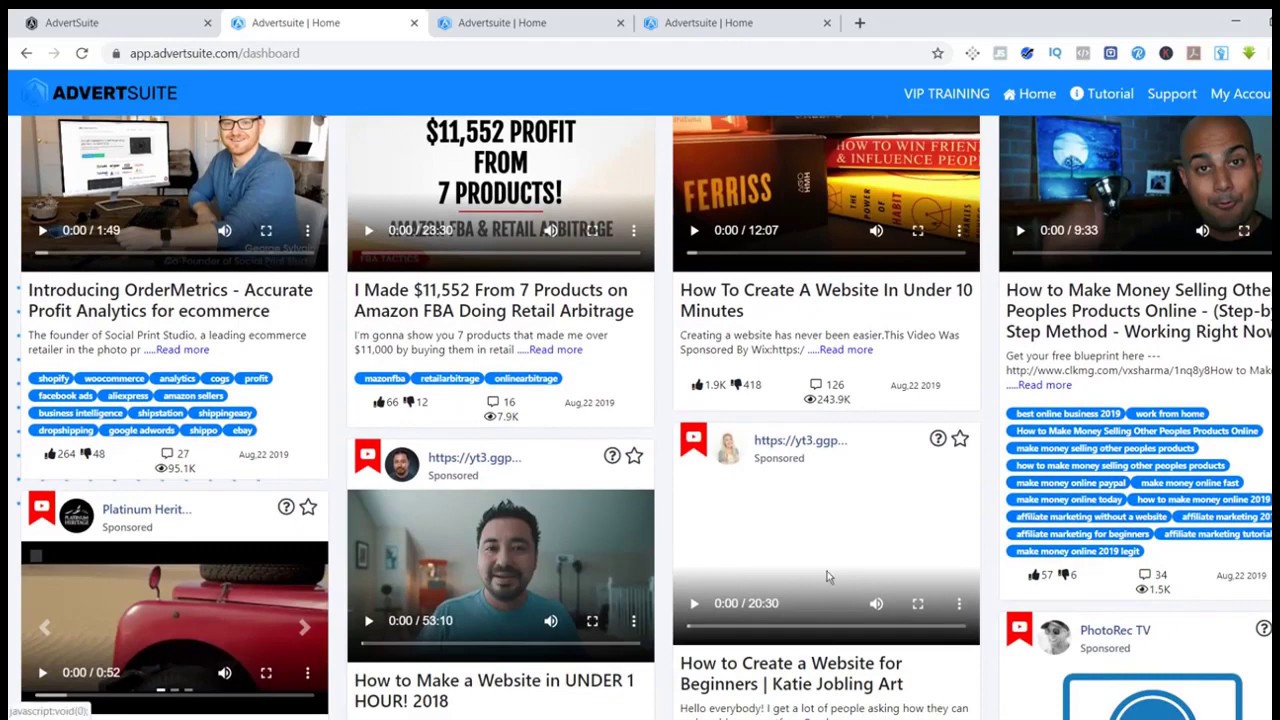Screen dimensions: 1280x720
Task: Select the retailarbitrage tag
Action: [x=449, y=379]
